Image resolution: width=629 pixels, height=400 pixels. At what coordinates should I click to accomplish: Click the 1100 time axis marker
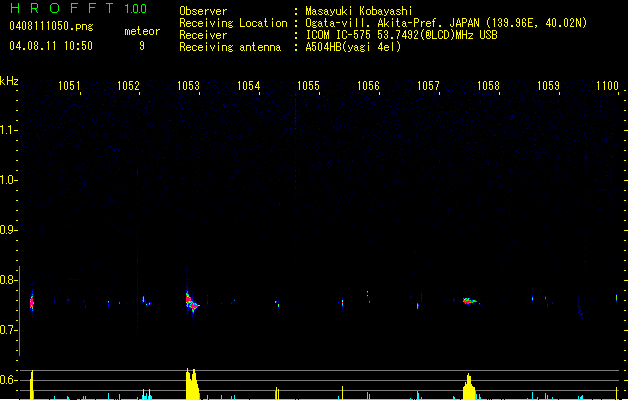tap(607, 86)
